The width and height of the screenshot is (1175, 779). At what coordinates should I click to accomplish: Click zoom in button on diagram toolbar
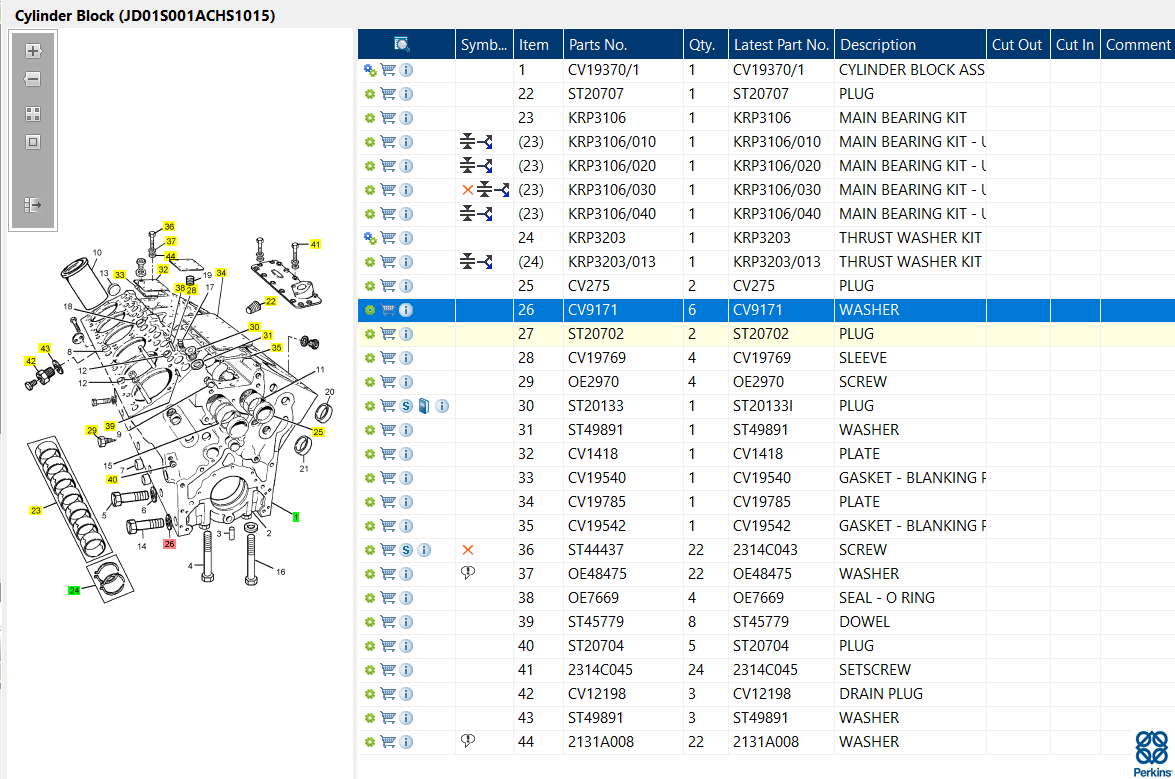[33, 51]
